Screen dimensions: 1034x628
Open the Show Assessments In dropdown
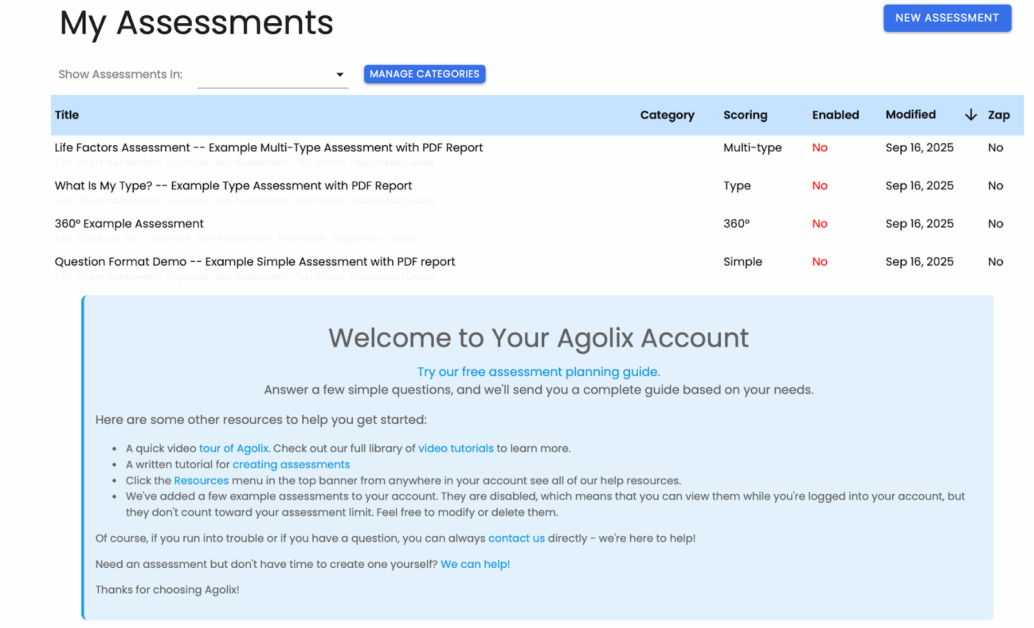(272, 75)
